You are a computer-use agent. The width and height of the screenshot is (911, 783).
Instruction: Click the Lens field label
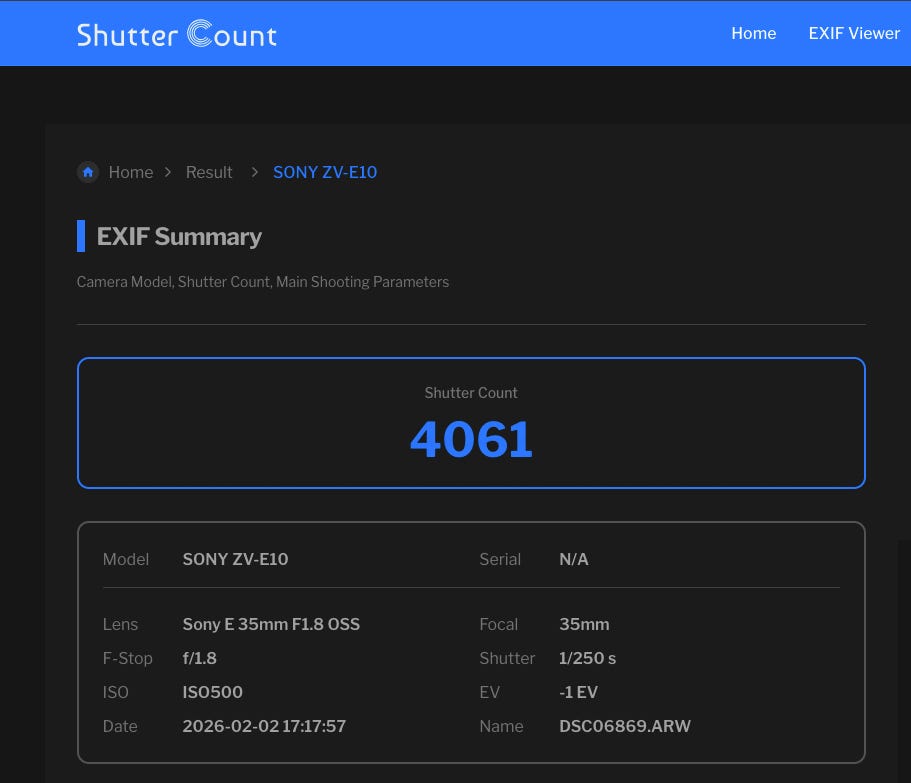(x=120, y=624)
